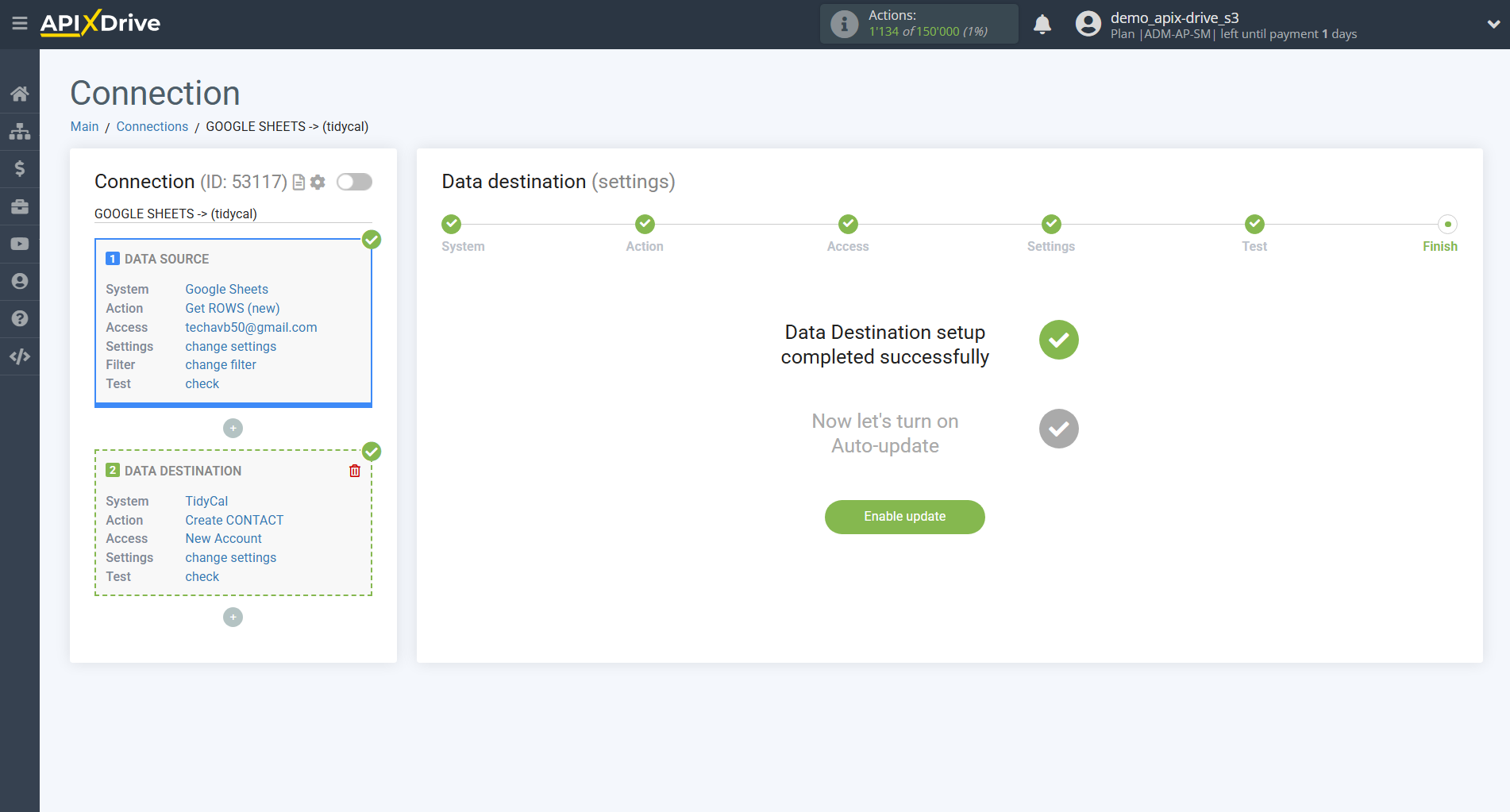Open the home dashboard from the sidebar
1510x812 pixels.
(20, 93)
